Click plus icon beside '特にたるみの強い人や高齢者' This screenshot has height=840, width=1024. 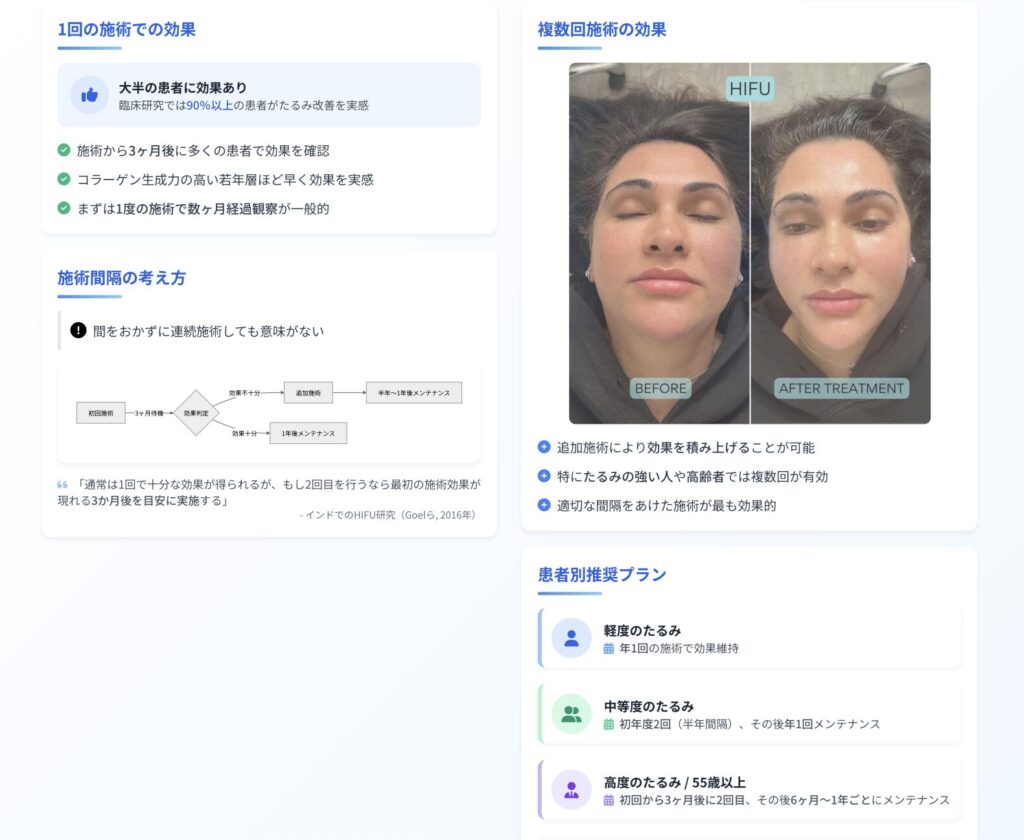[544, 476]
